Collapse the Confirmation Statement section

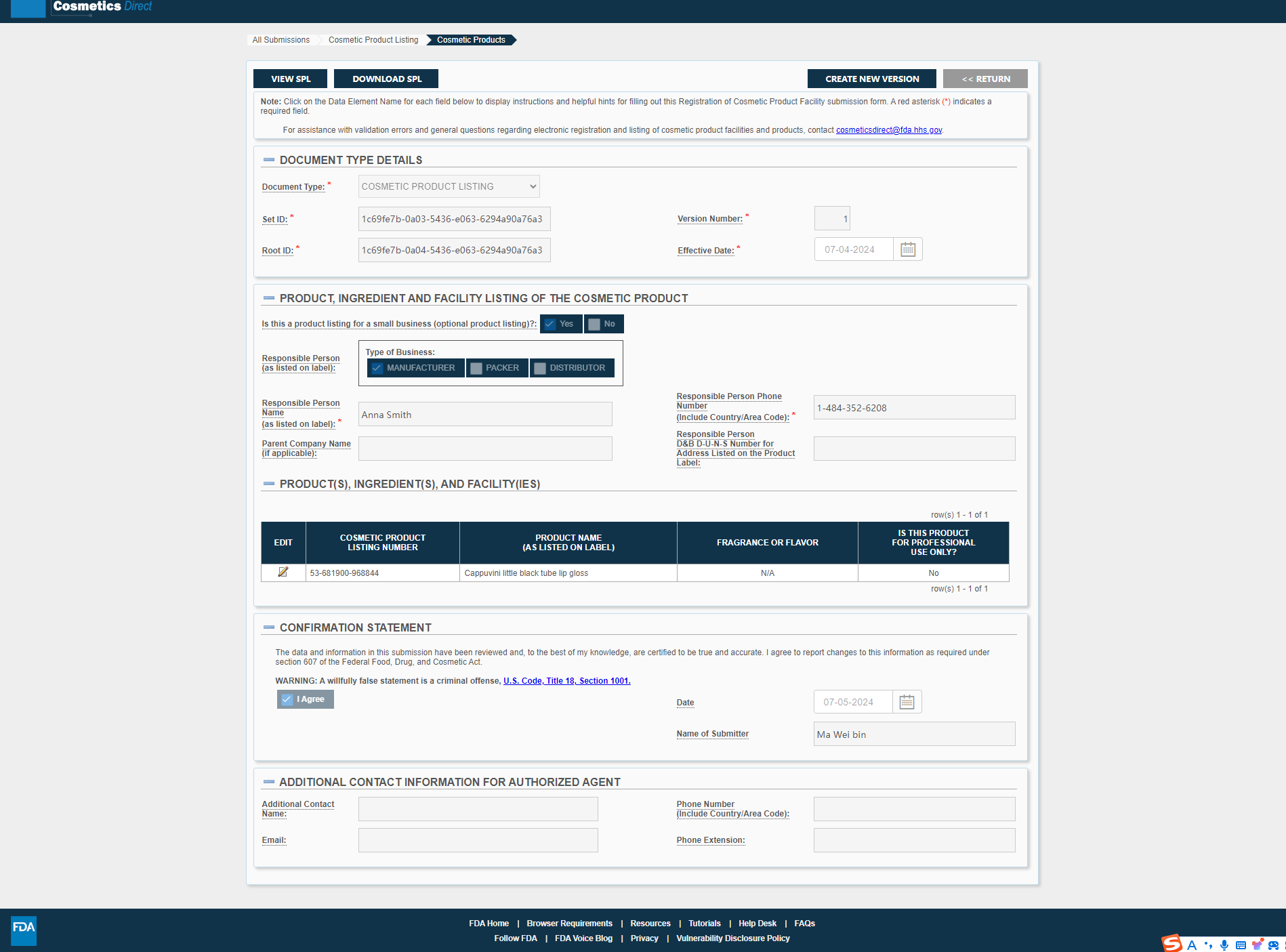[269, 628]
